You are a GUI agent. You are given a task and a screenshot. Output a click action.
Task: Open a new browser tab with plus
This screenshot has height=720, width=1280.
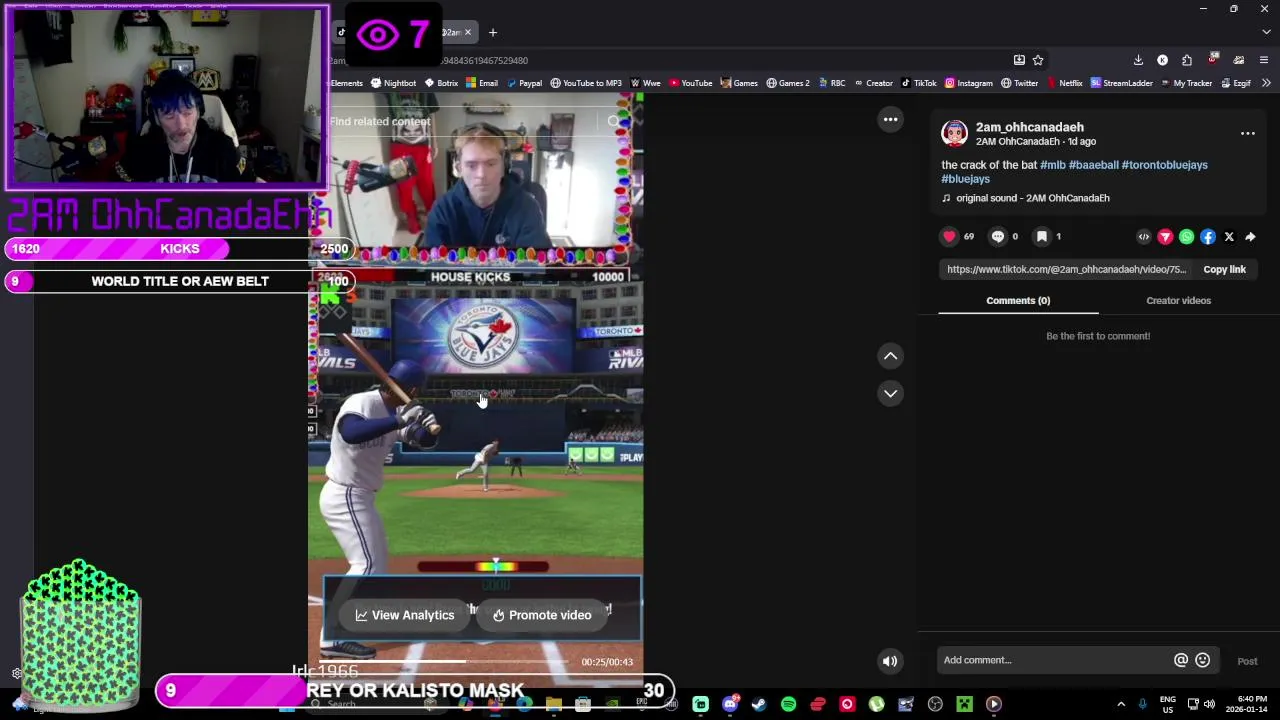pos(492,32)
